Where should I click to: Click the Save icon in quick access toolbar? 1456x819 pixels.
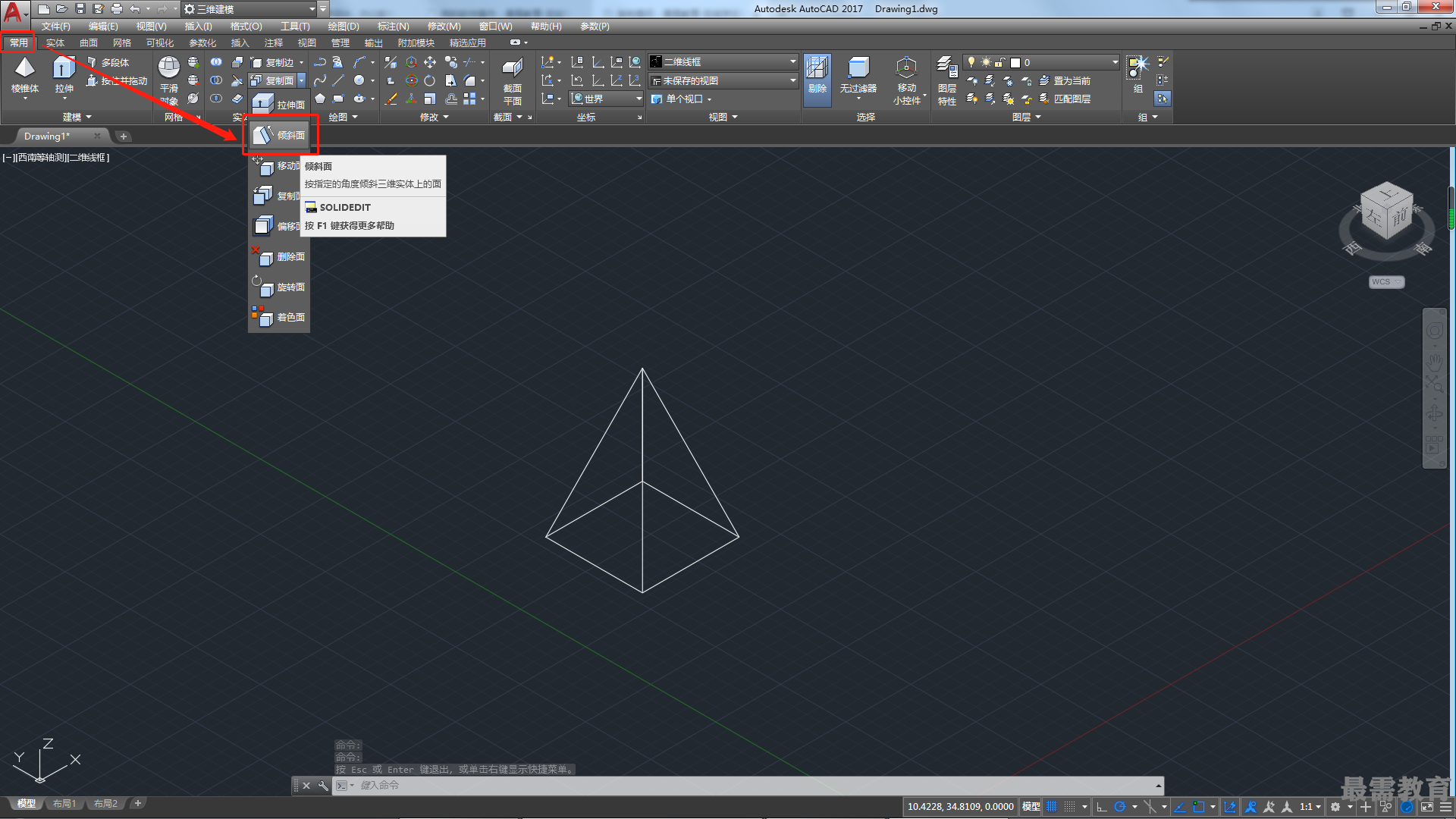80,9
